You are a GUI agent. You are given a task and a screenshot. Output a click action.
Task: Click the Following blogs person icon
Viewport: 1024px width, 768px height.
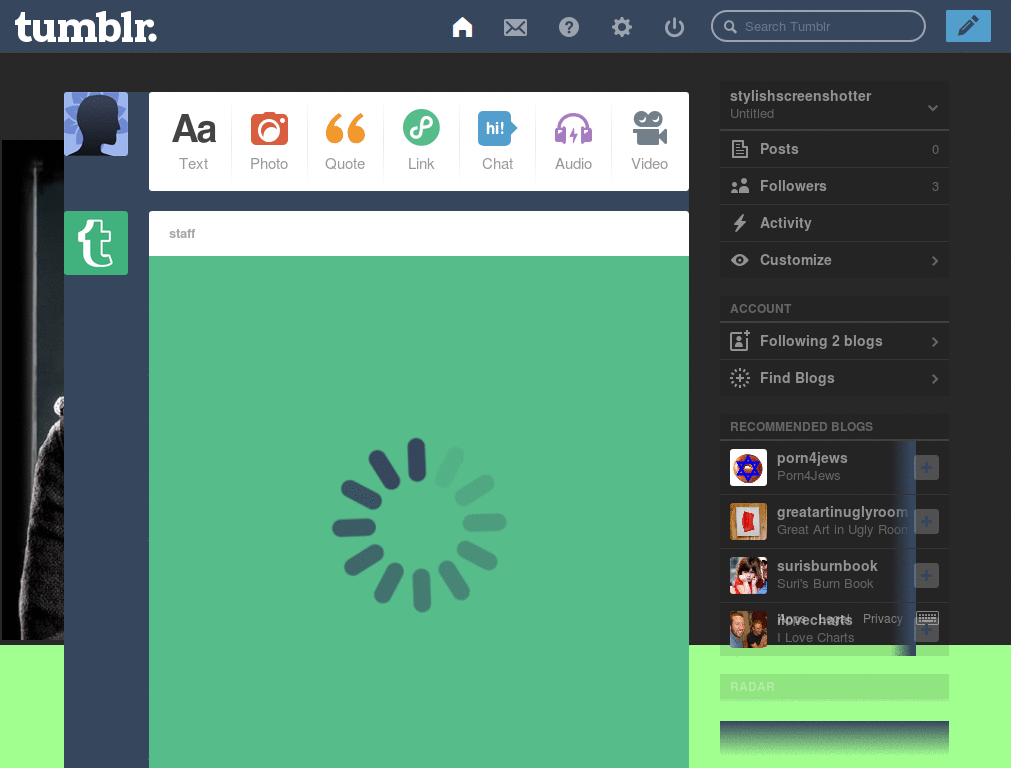click(x=739, y=341)
